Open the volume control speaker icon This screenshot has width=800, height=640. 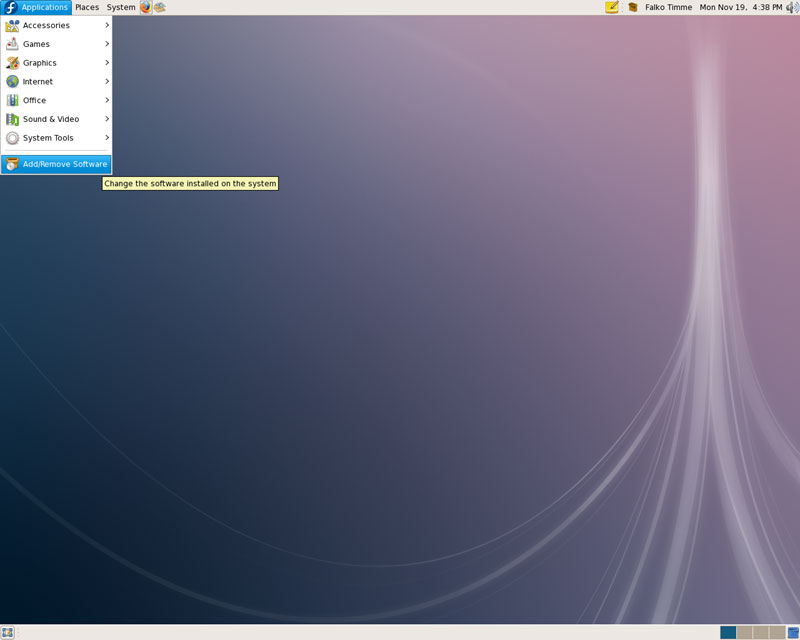pos(792,7)
